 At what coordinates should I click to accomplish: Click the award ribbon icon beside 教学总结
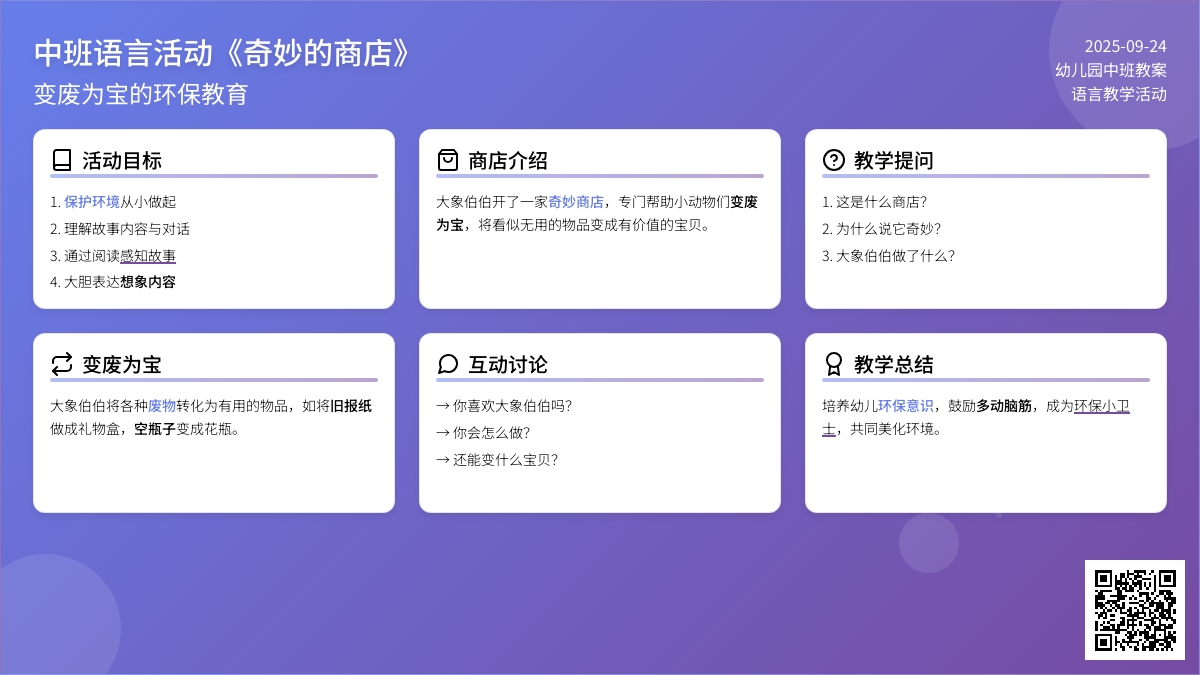point(834,364)
